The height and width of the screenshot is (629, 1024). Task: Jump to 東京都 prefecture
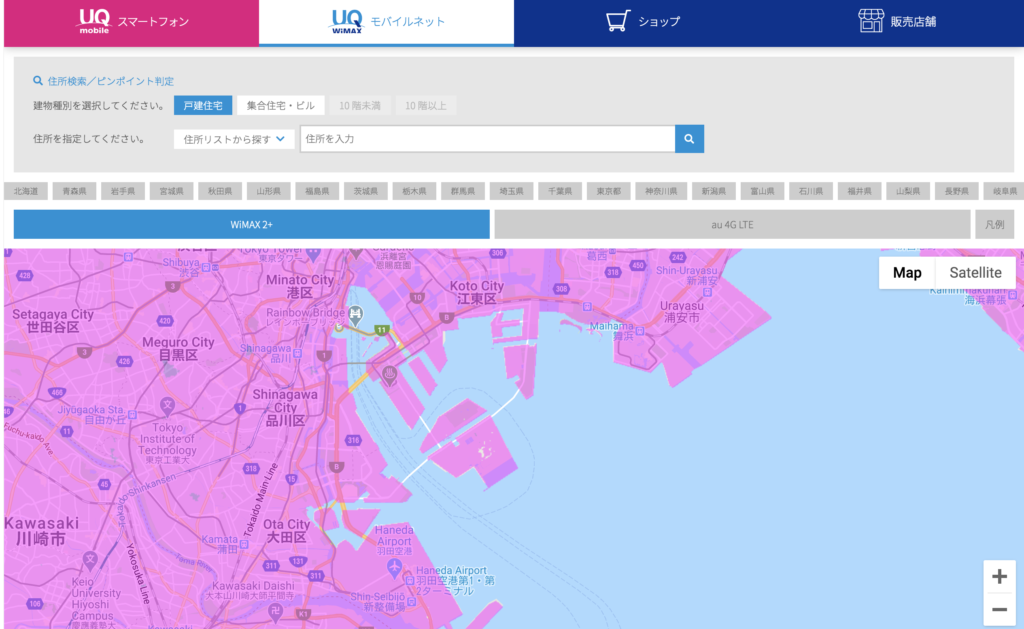(x=609, y=191)
